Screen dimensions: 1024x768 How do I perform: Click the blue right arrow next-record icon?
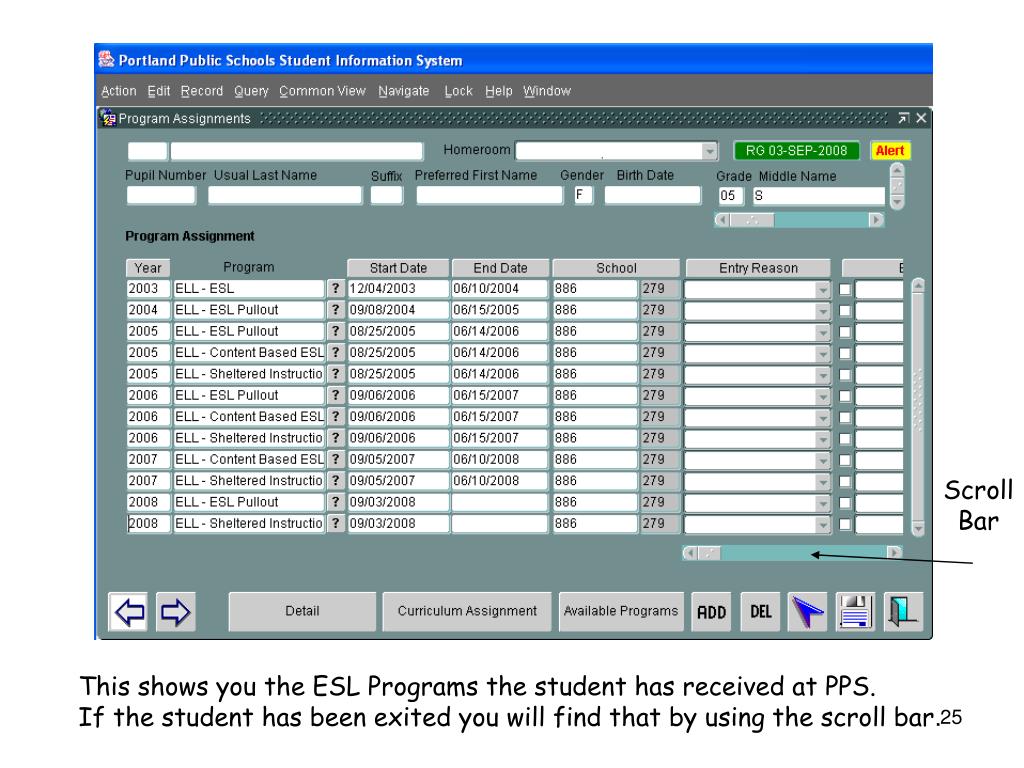[175, 612]
